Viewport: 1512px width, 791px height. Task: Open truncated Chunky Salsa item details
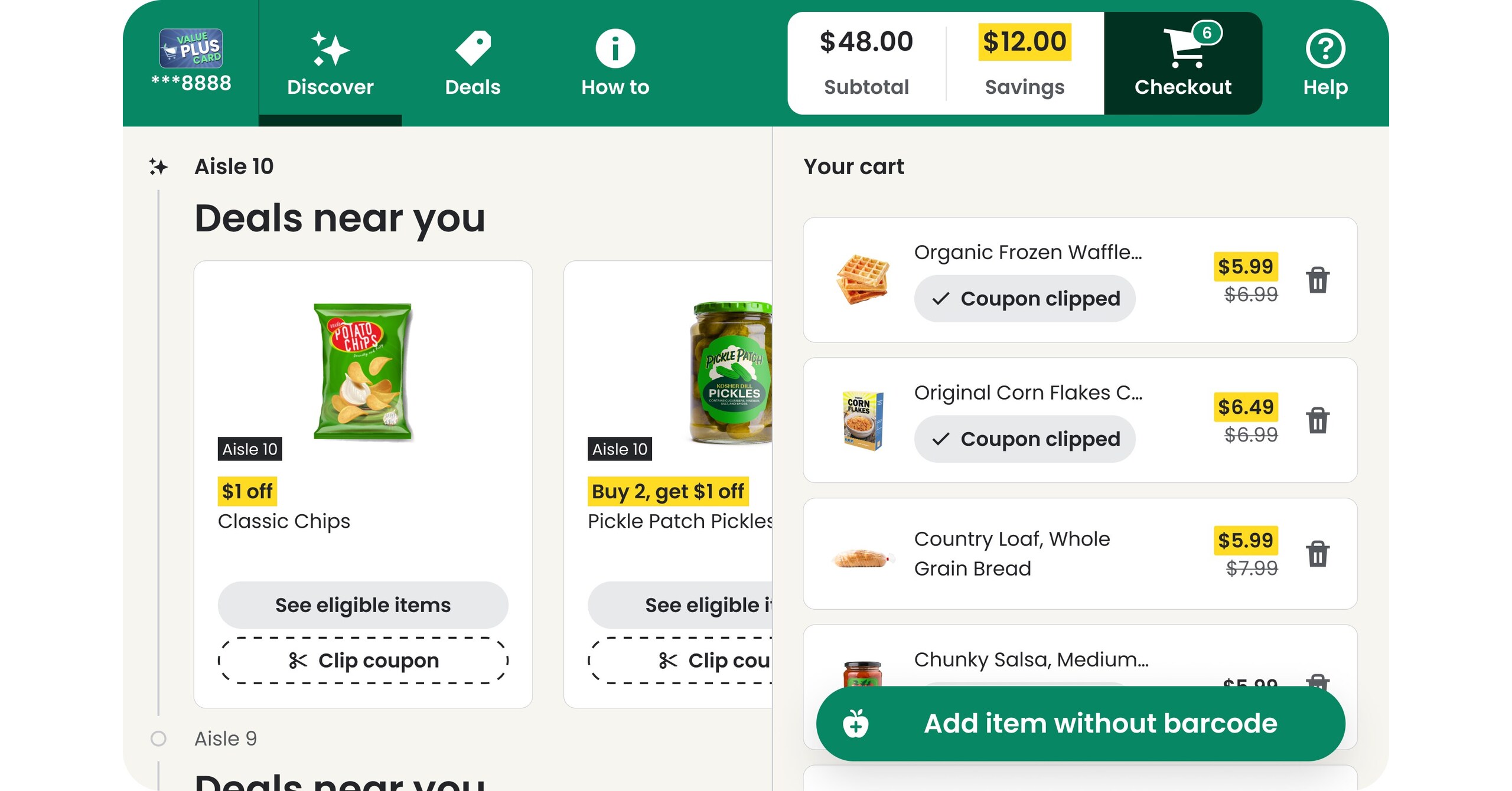(x=1031, y=659)
